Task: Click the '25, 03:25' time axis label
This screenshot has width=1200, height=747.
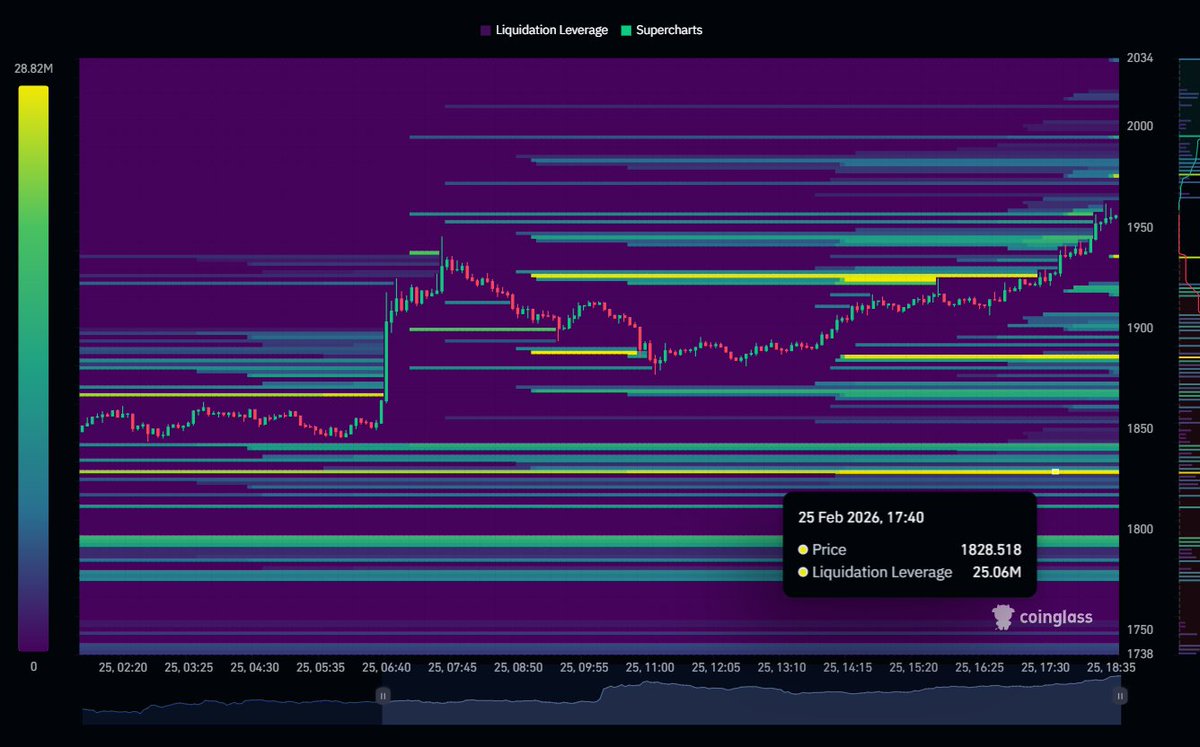Action: [189, 666]
